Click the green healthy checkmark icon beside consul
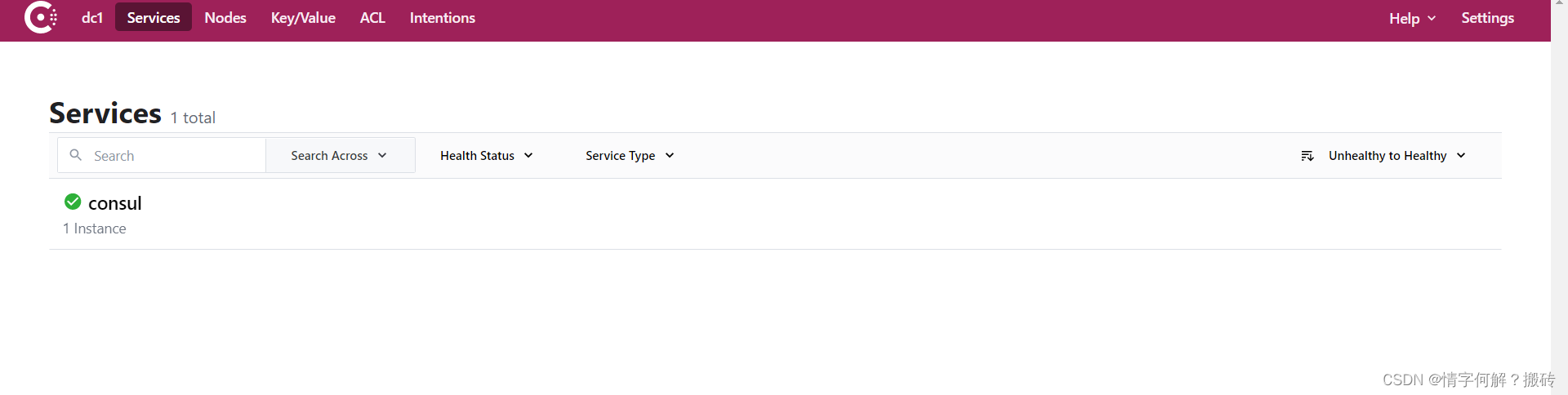Image resolution: width=1568 pixels, height=395 pixels. [73, 202]
